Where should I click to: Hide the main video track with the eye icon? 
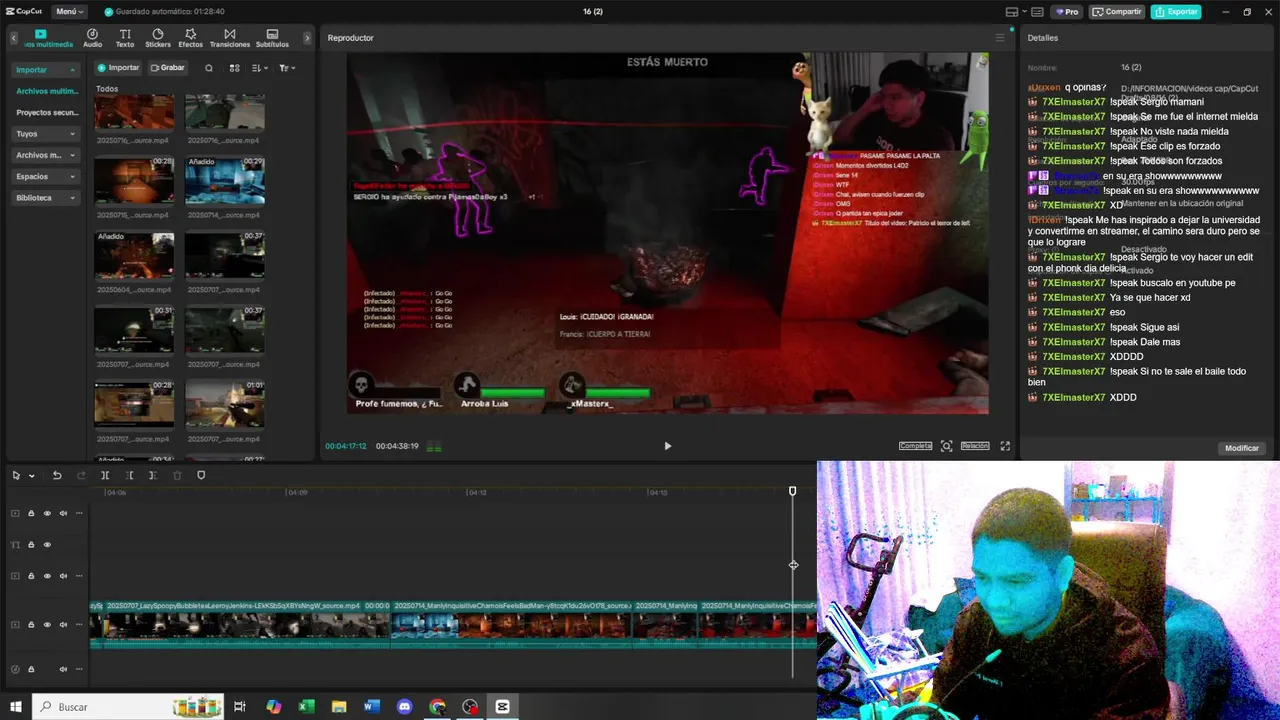pyautogui.click(x=47, y=625)
